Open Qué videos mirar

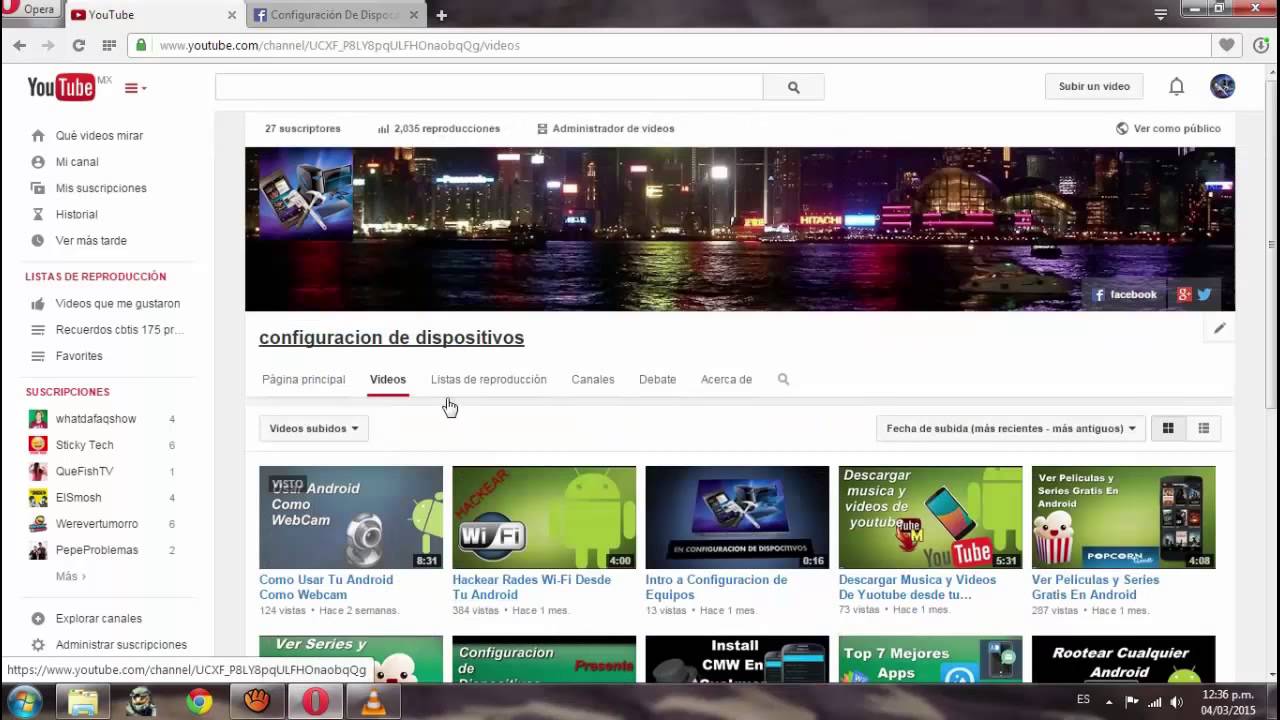(99, 135)
